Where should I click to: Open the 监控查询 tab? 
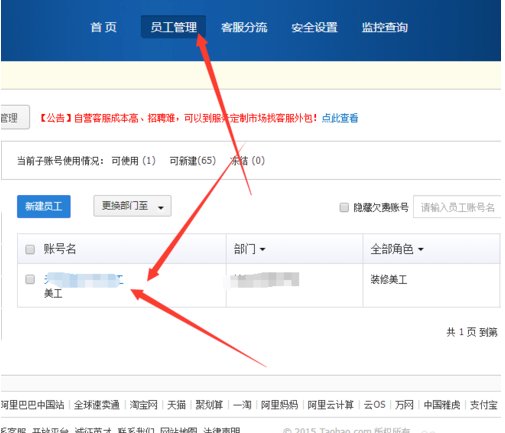(x=385, y=27)
